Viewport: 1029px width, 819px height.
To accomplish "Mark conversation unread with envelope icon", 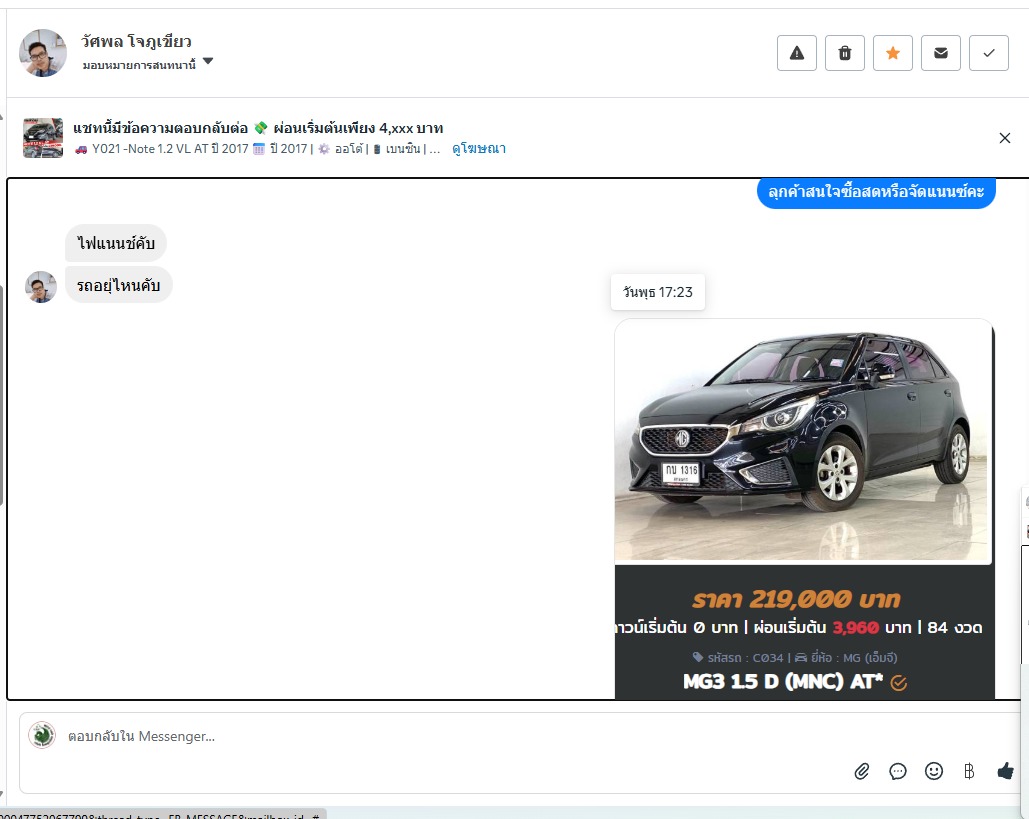I will pyautogui.click(x=940, y=53).
